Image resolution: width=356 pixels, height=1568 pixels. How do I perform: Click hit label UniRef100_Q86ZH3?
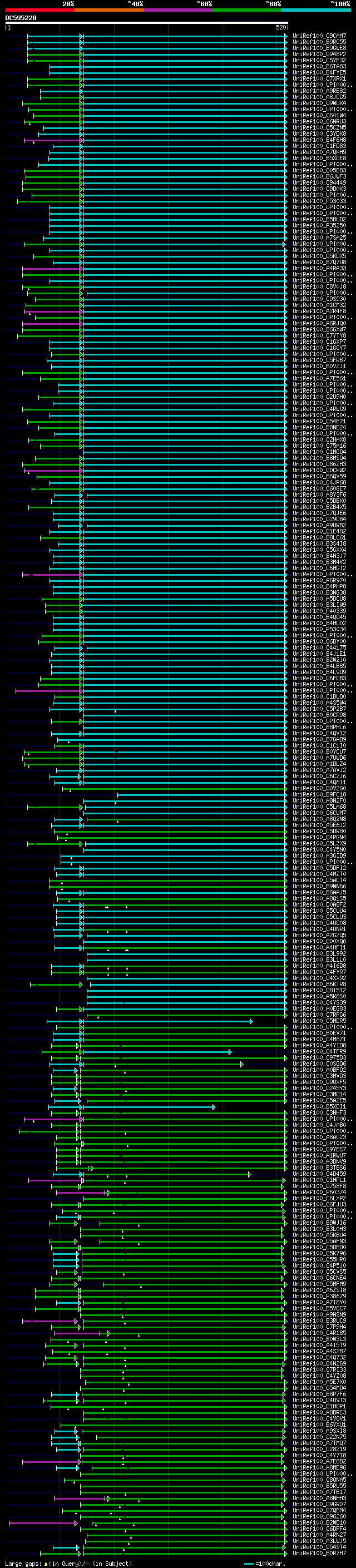[x=319, y=464]
